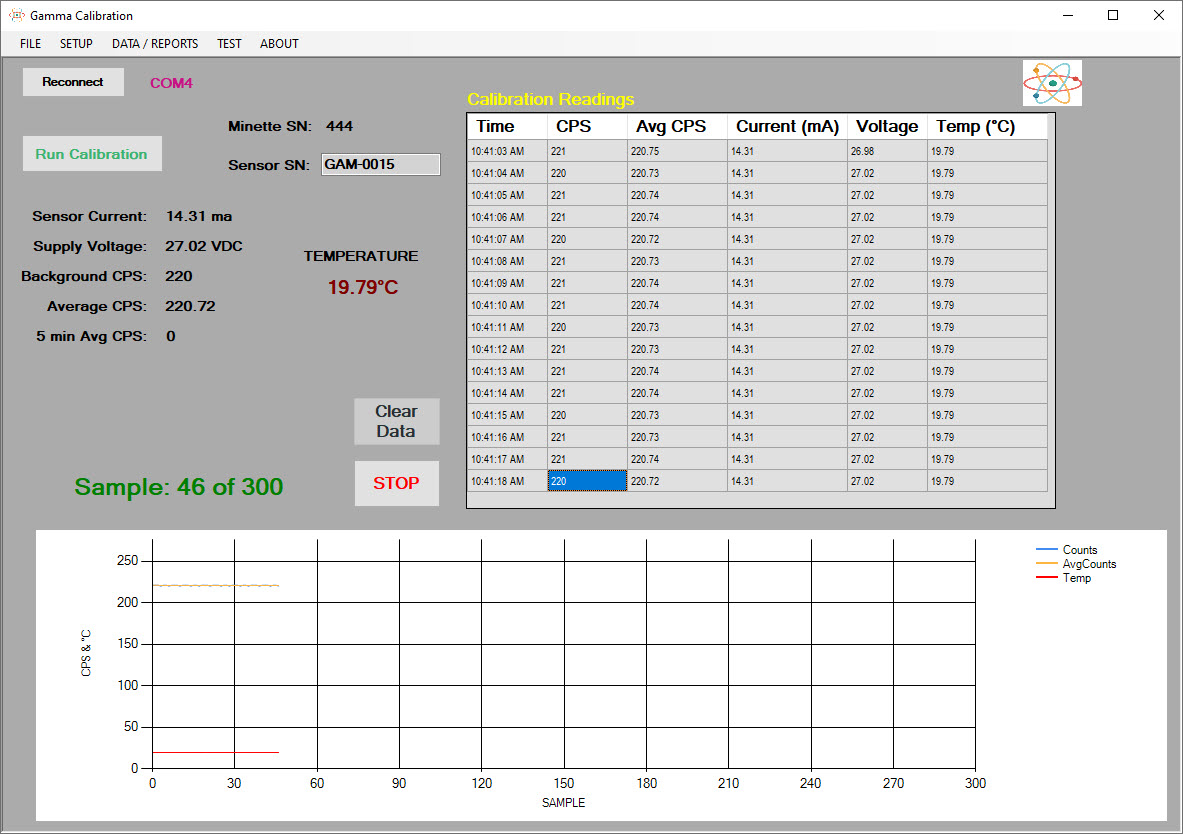Click the blue Counts legend line
Viewport: 1183px width, 834px height.
point(1047,549)
